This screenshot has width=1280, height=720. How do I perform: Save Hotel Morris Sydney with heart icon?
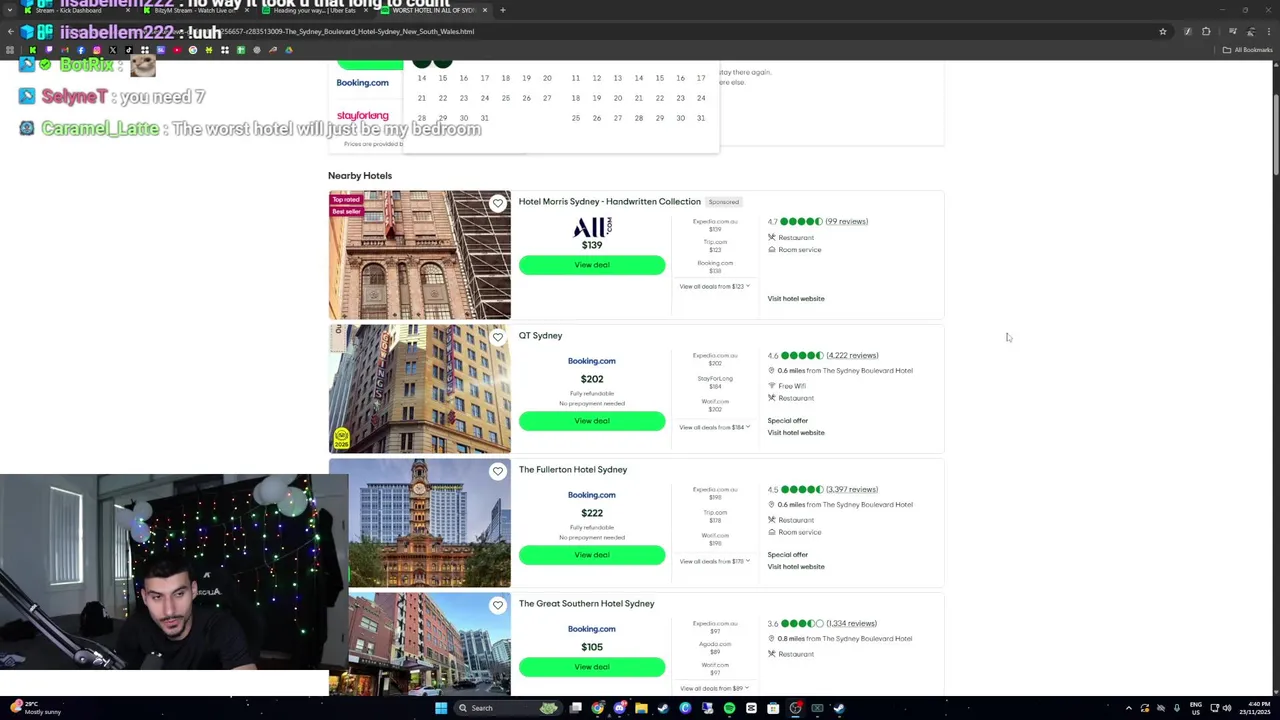498,203
